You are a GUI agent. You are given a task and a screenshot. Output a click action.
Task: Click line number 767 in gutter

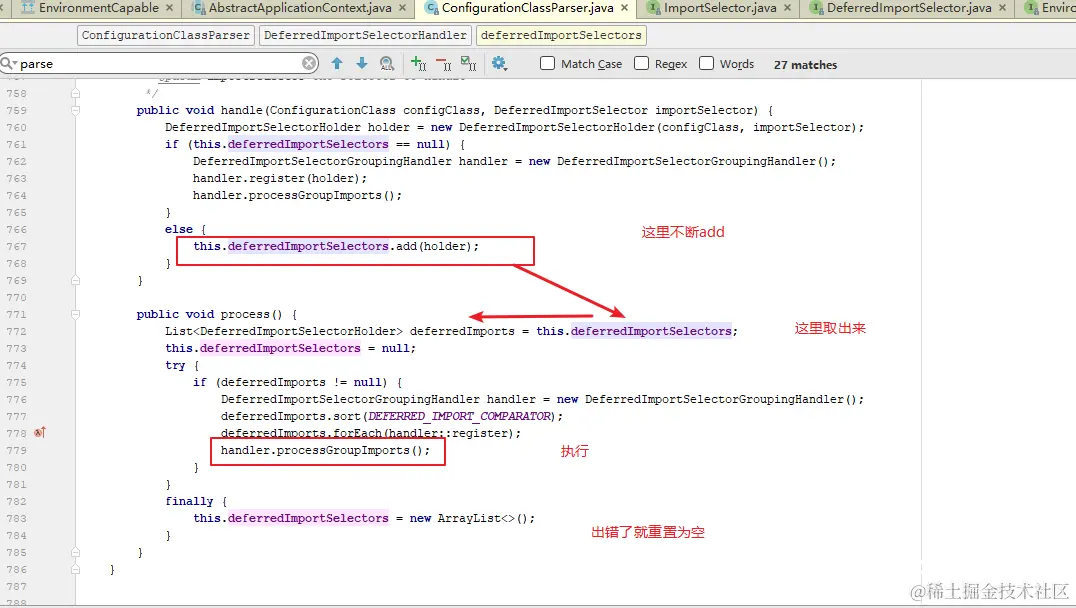(x=16, y=246)
